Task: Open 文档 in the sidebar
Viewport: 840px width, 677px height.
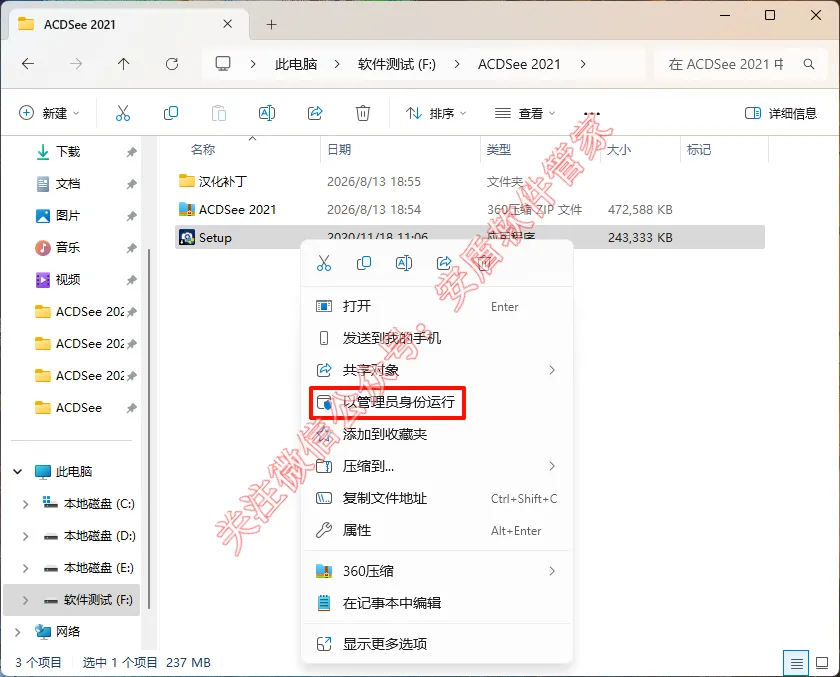Action: coord(68,184)
